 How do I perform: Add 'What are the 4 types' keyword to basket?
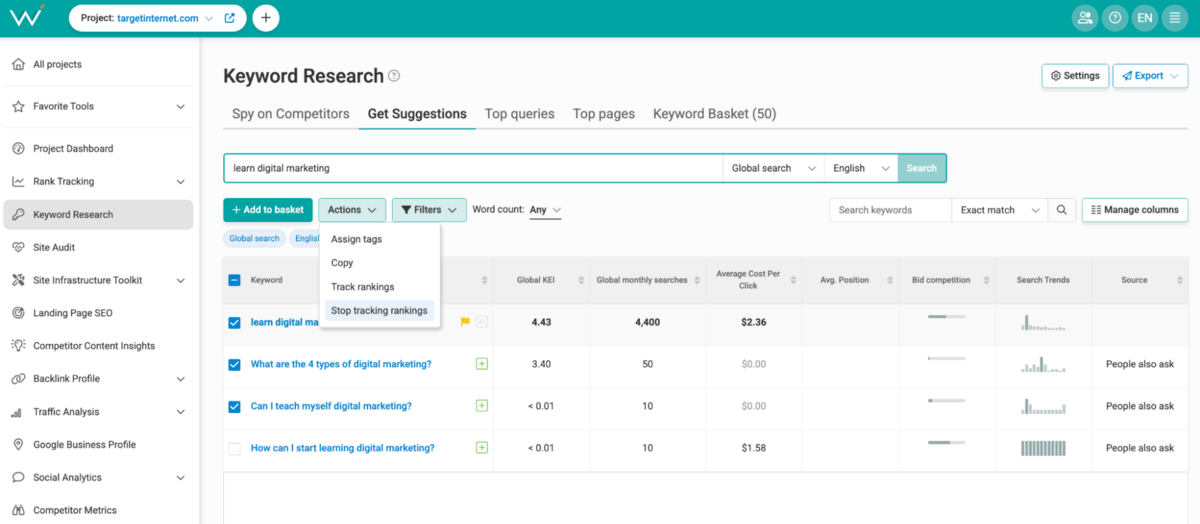coord(482,364)
